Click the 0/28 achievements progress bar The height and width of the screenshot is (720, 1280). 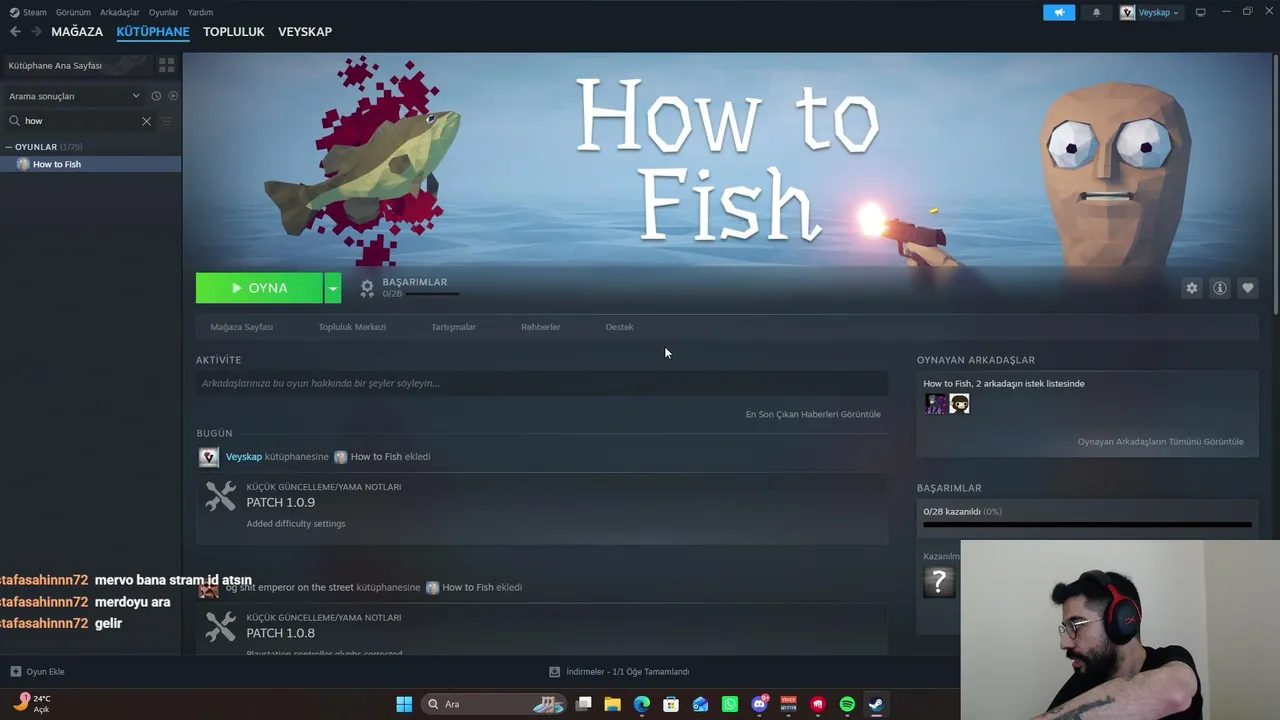(x=1087, y=524)
